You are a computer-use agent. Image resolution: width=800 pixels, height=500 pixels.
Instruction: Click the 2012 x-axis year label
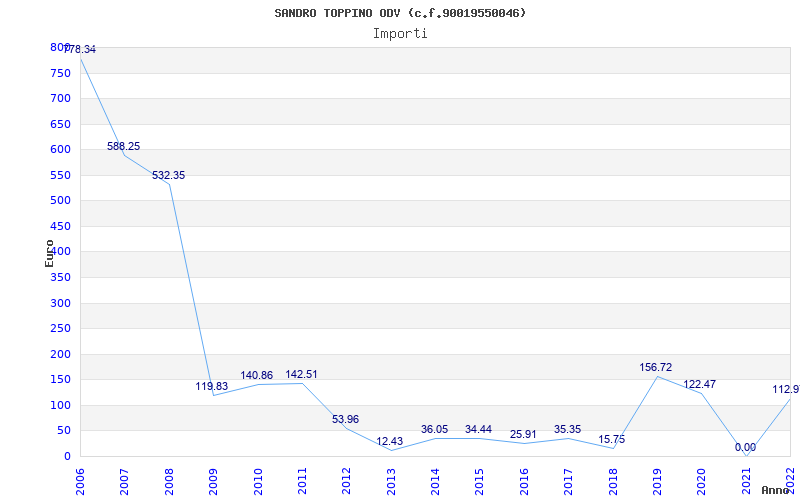tap(347, 482)
